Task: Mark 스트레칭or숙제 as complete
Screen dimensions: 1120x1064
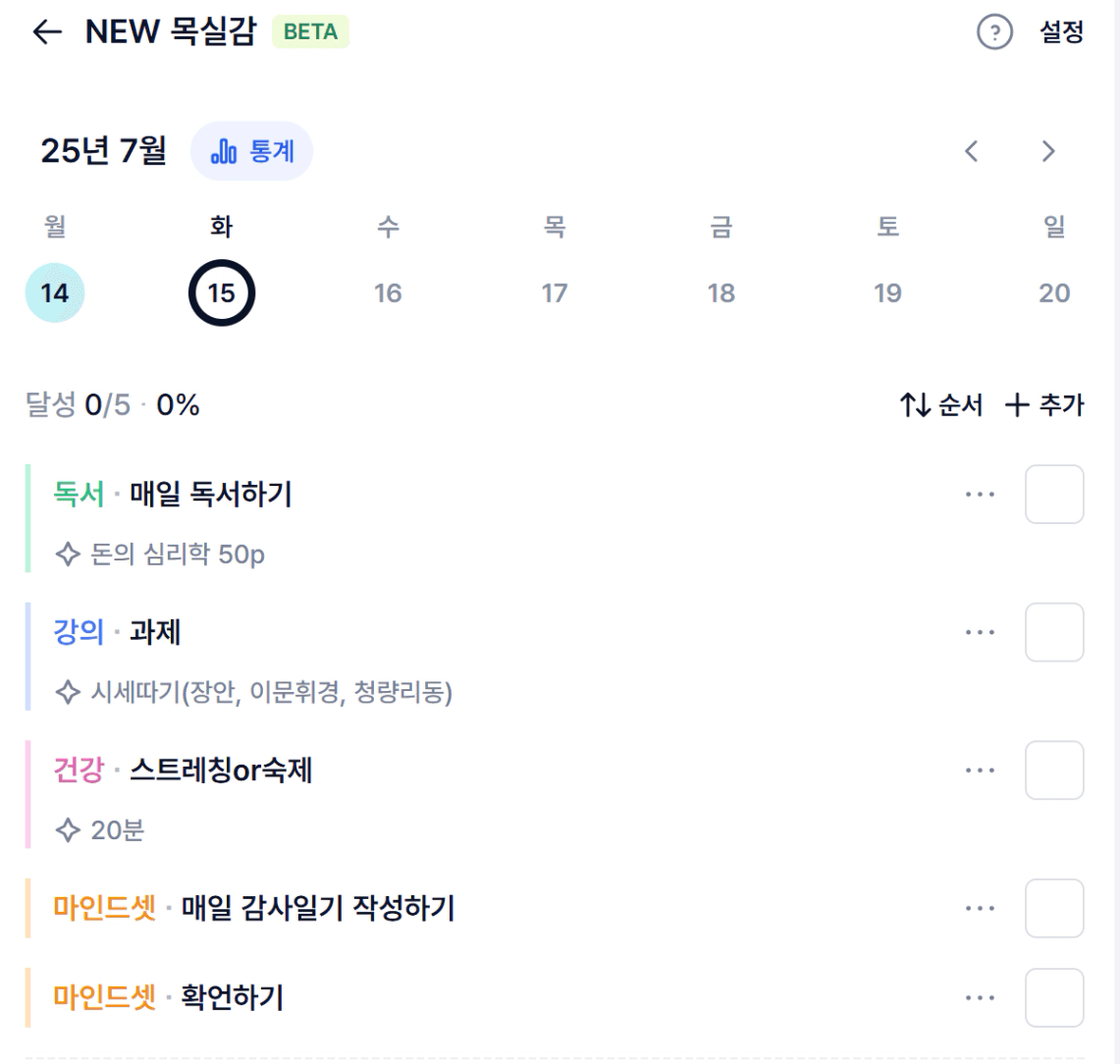Action: pos(1054,770)
